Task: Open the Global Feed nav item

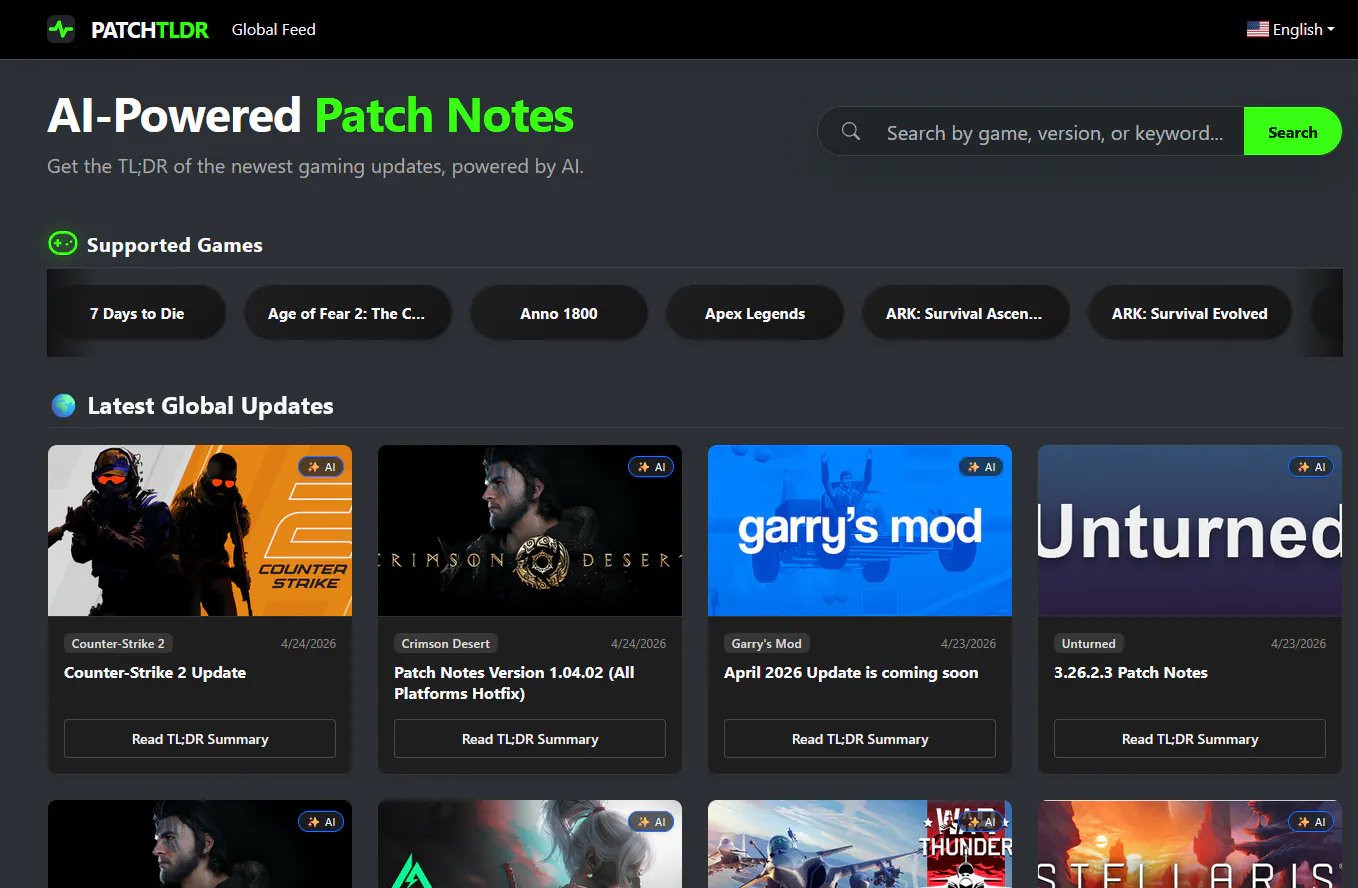Action: coord(274,30)
